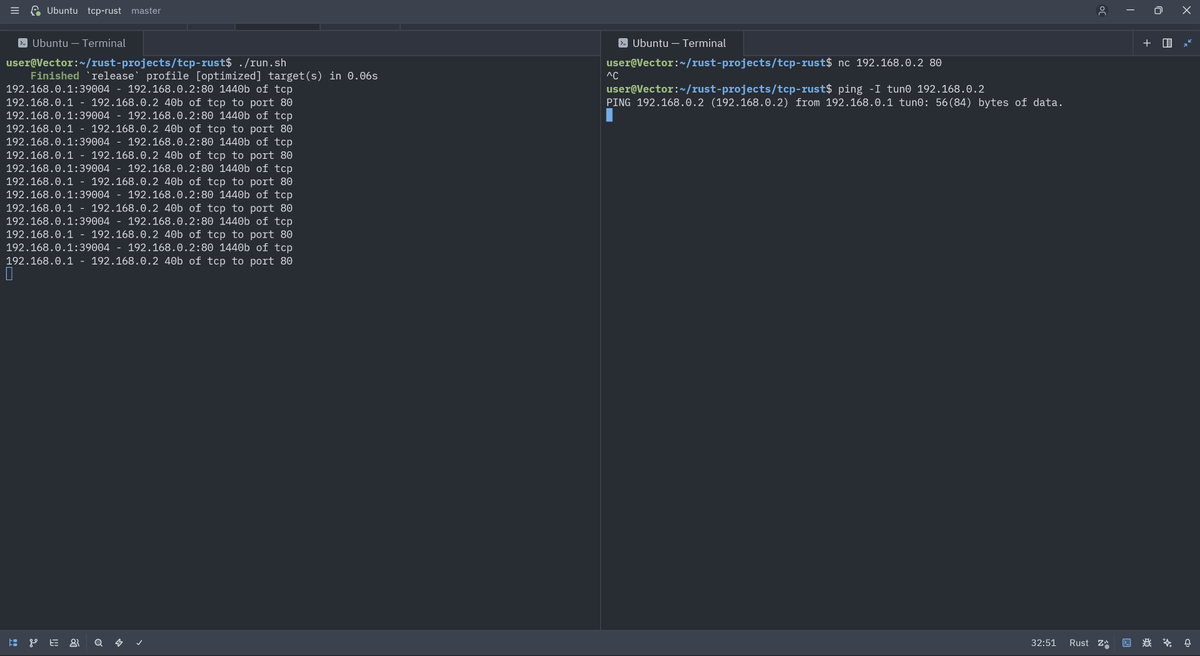Click the remote connection status icon
The image size is (1200, 656).
35,10
